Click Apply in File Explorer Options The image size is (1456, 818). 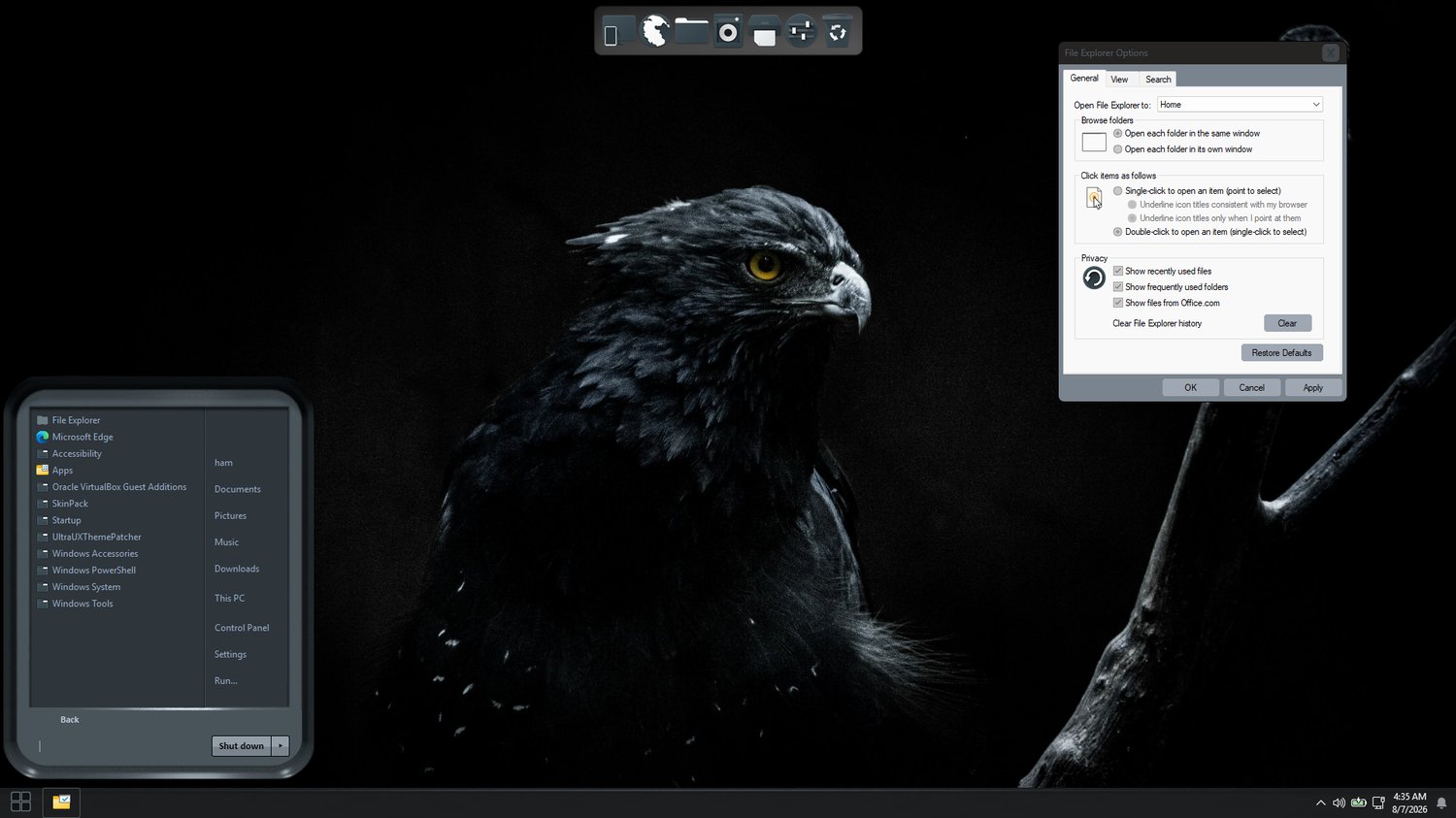click(1312, 387)
